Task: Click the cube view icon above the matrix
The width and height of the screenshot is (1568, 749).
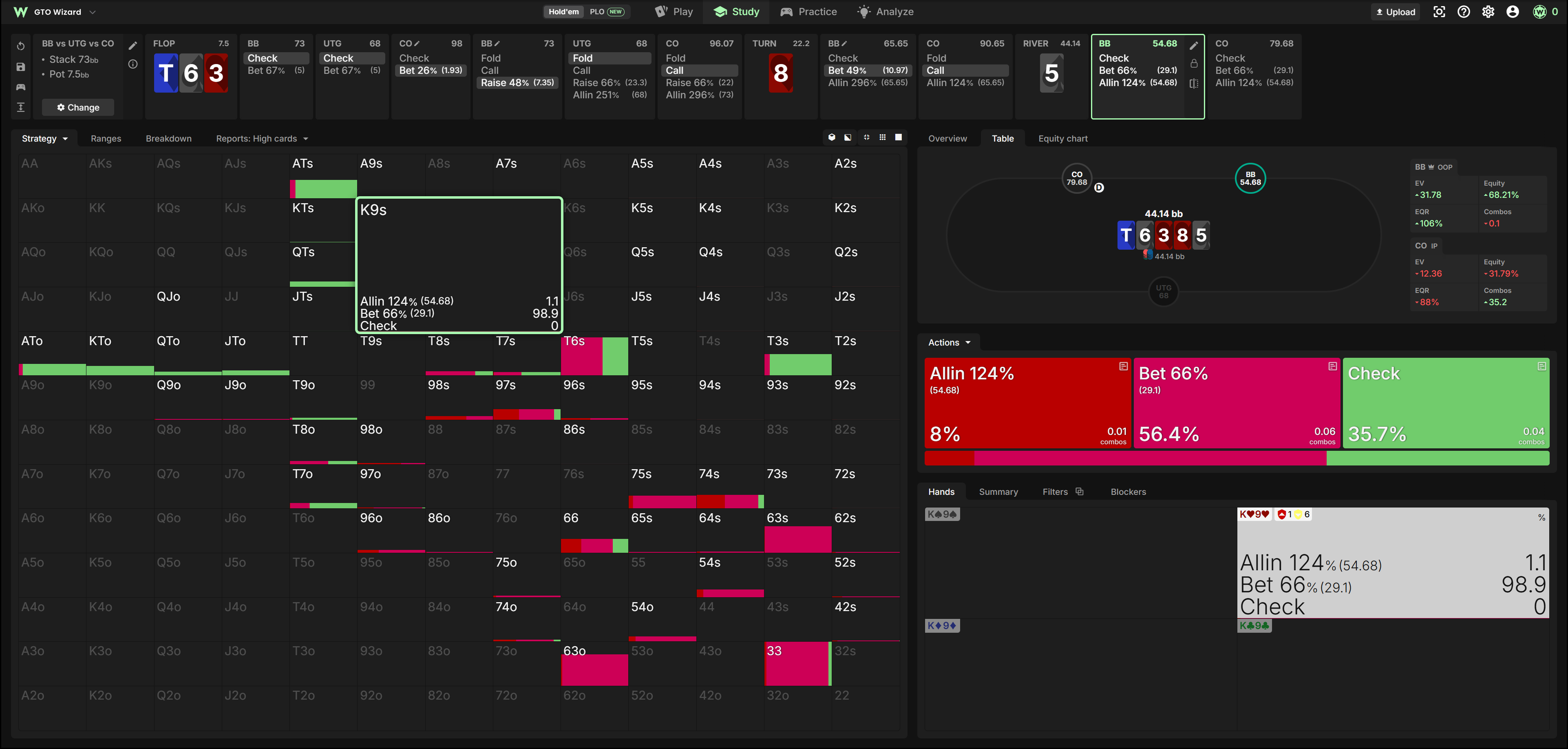Action: tap(831, 137)
